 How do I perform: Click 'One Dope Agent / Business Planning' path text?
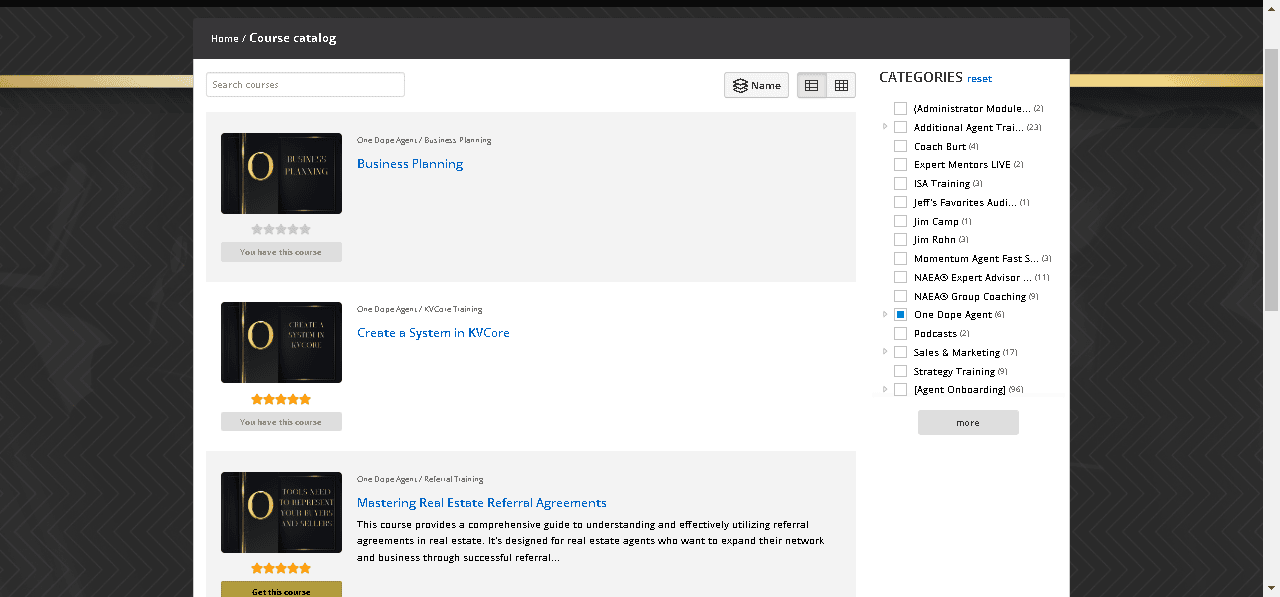(424, 140)
